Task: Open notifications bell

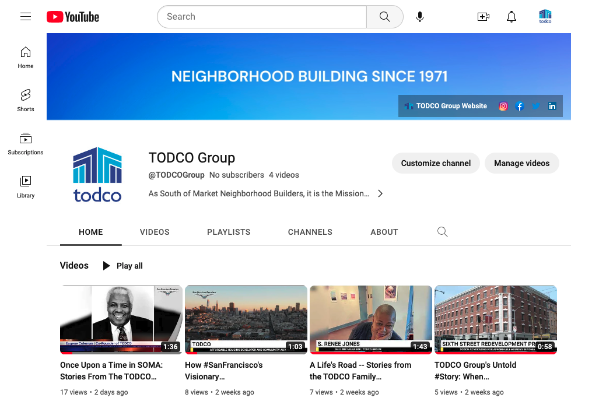Action: pyautogui.click(x=511, y=17)
